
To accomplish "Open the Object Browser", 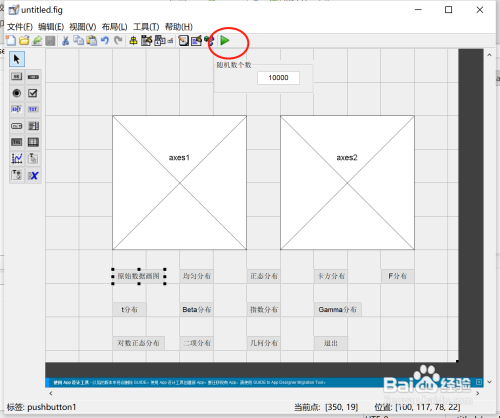I will [x=209, y=41].
